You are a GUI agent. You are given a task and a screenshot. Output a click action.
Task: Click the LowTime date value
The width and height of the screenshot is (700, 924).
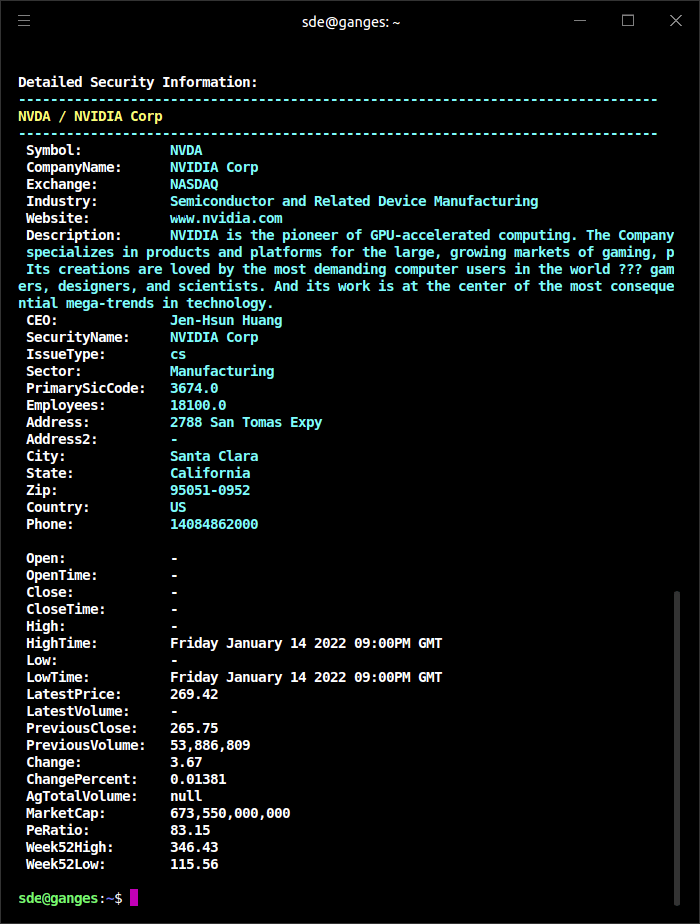click(x=306, y=678)
